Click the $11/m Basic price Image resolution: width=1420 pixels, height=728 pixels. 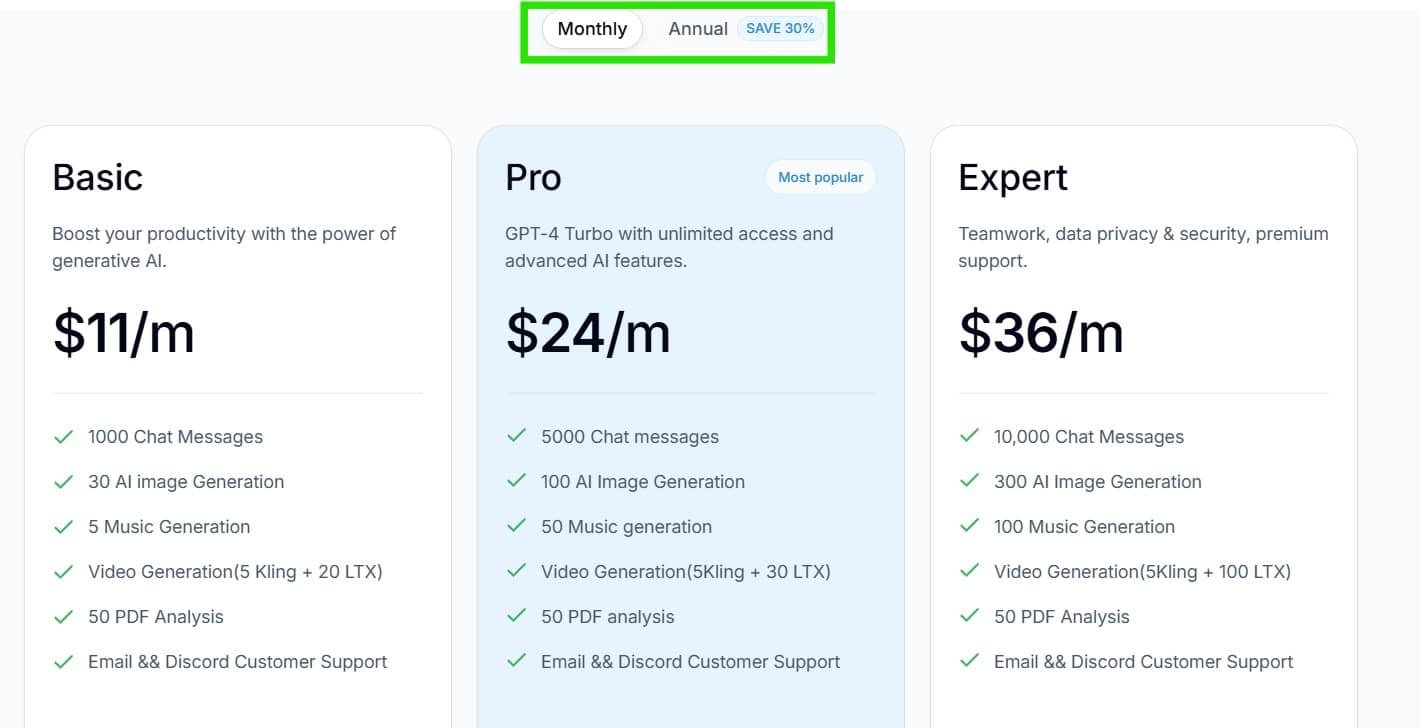[x=123, y=332]
